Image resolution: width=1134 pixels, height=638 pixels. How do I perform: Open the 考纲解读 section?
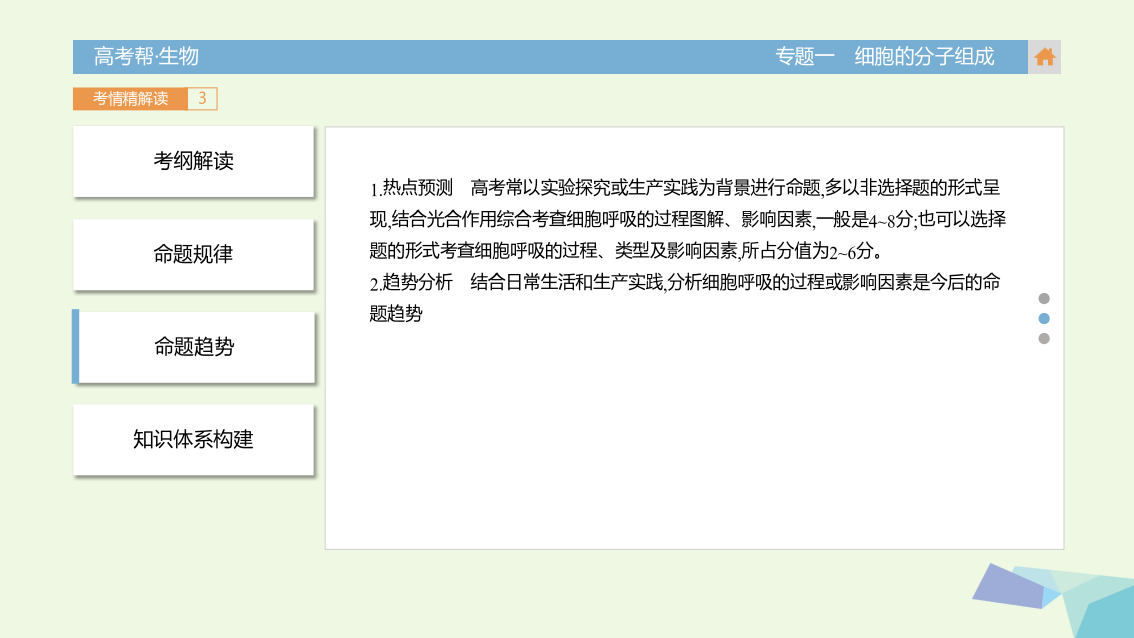[193, 161]
